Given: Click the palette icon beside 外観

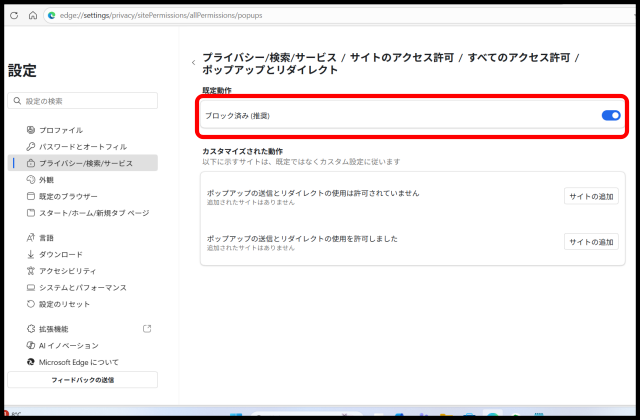Looking at the screenshot, I should coord(31,180).
